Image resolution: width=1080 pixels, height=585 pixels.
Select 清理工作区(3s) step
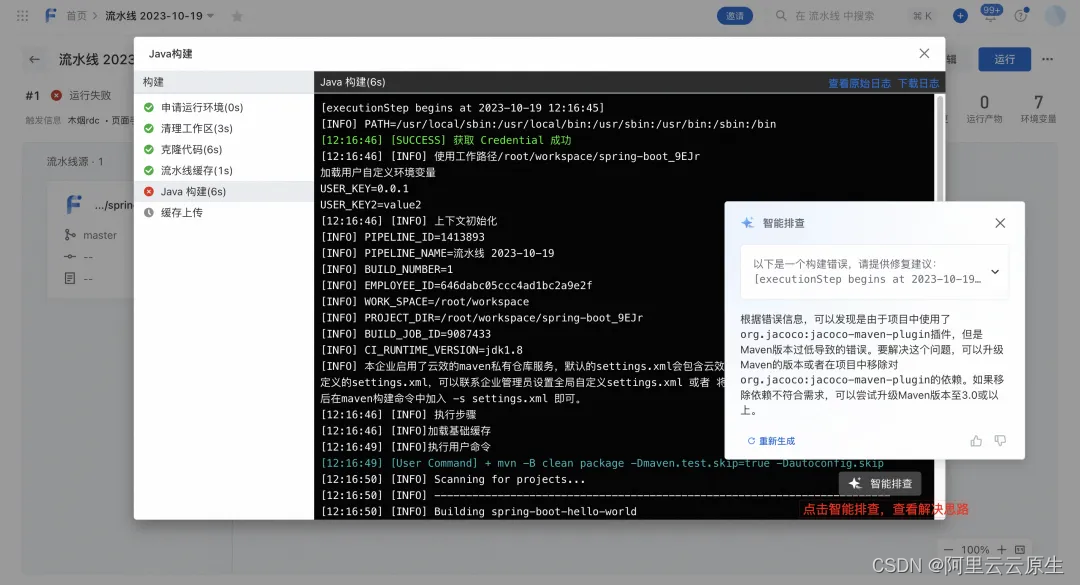[x=224, y=129]
